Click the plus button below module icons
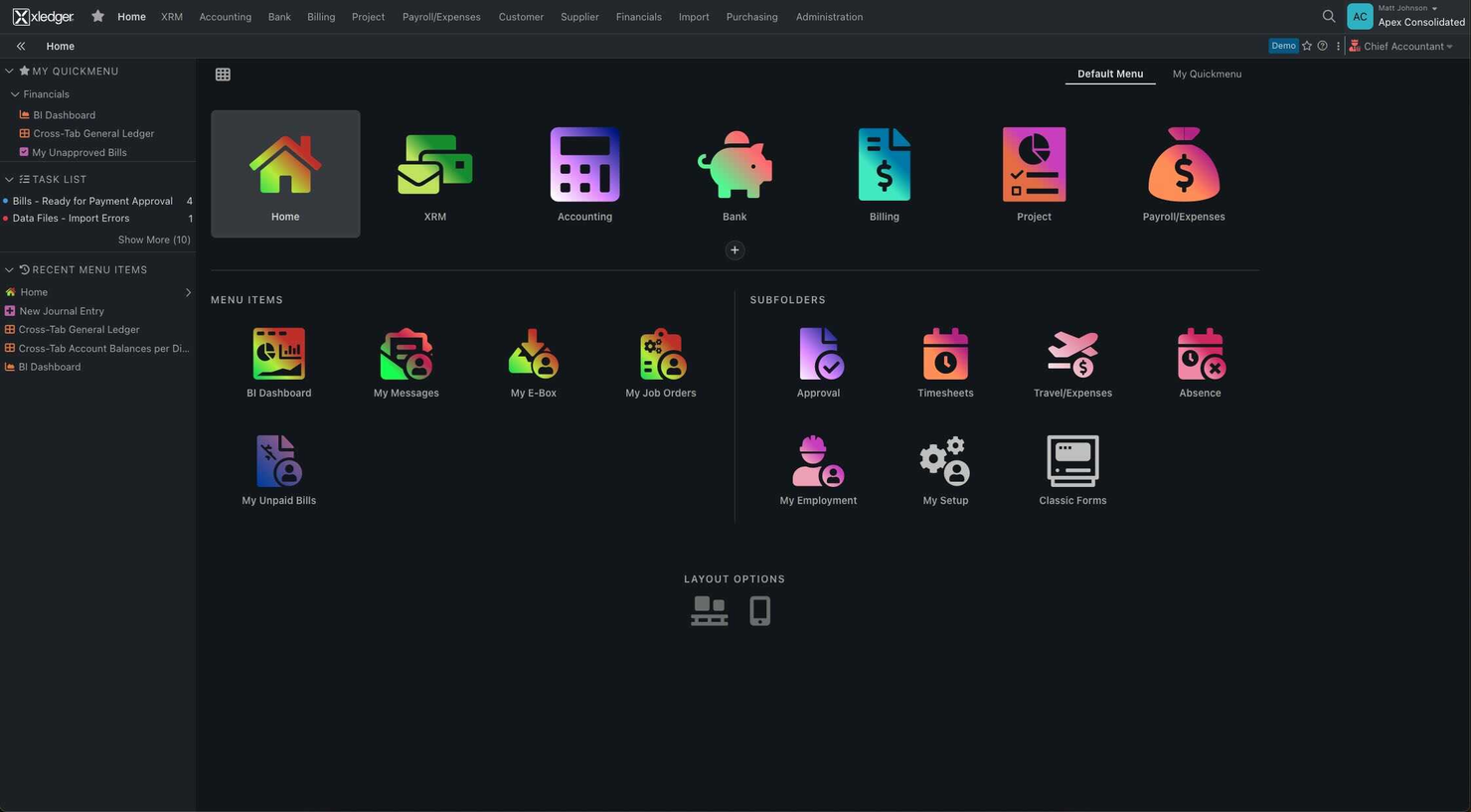The image size is (1471, 812). pyautogui.click(x=735, y=250)
